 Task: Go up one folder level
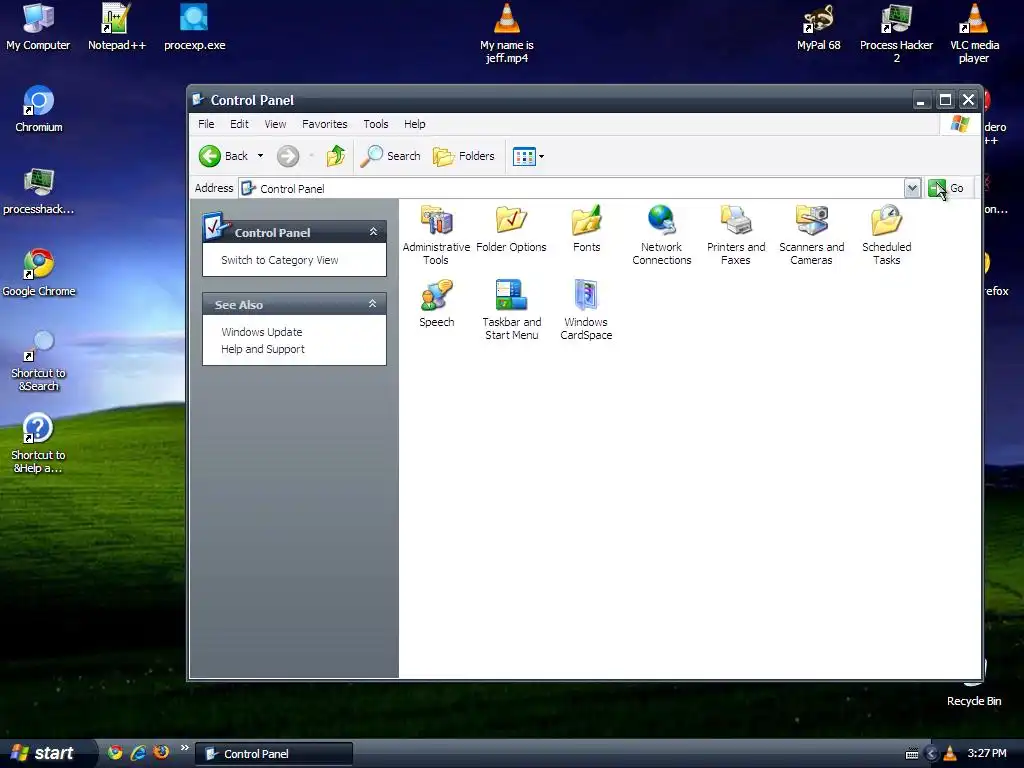click(x=336, y=156)
